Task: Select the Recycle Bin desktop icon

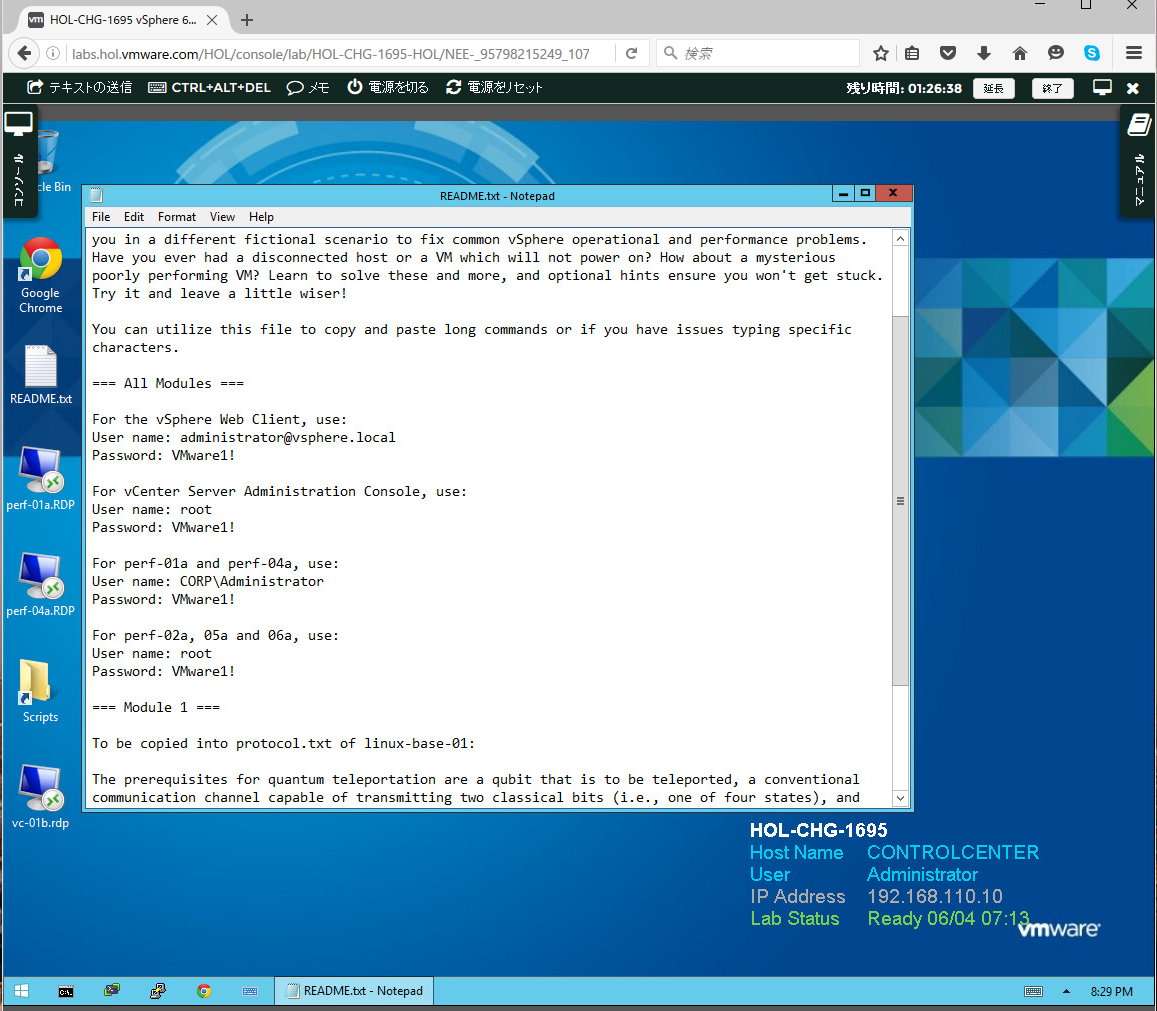Action: [x=49, y=161]
